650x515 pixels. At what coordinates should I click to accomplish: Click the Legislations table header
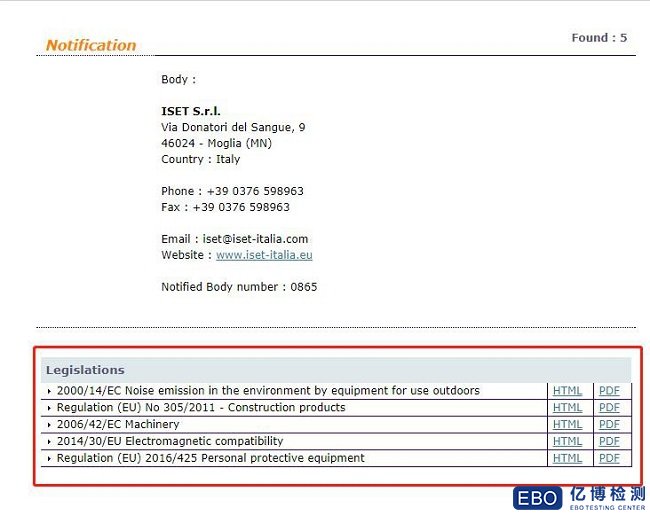click(x=85, y=370)
